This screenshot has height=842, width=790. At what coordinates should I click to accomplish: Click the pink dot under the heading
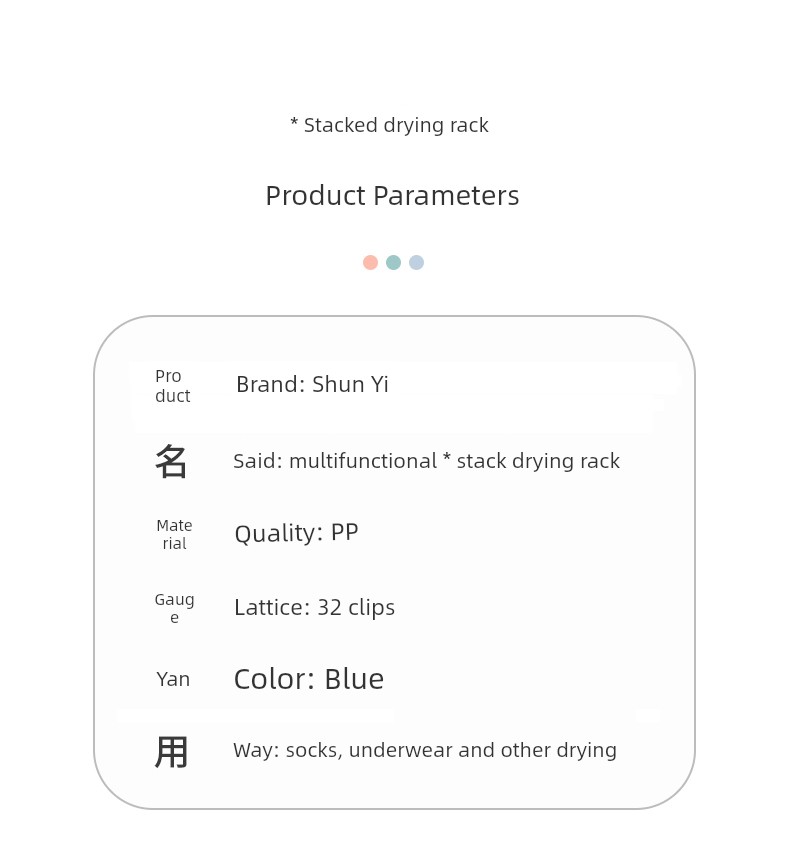370,262
